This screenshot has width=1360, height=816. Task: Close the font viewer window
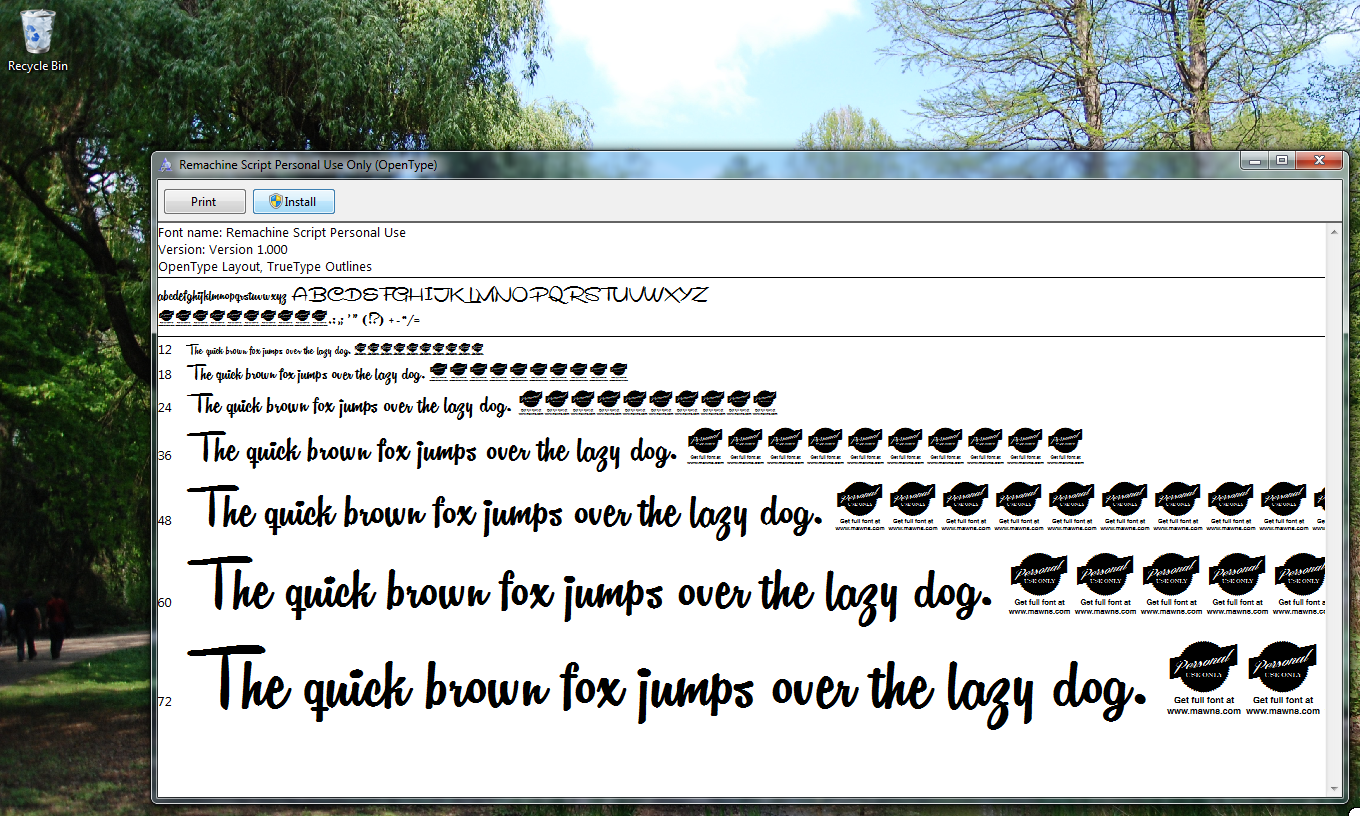pos(1319,160)
